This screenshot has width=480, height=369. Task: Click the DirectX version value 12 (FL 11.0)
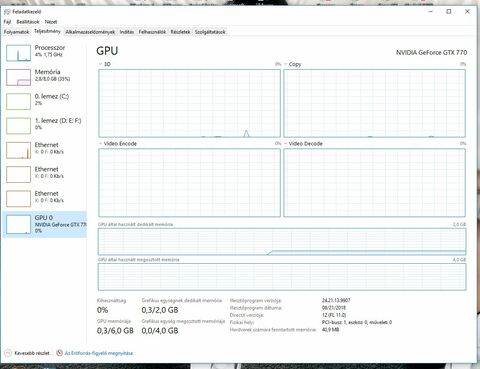tap(334, 315)
